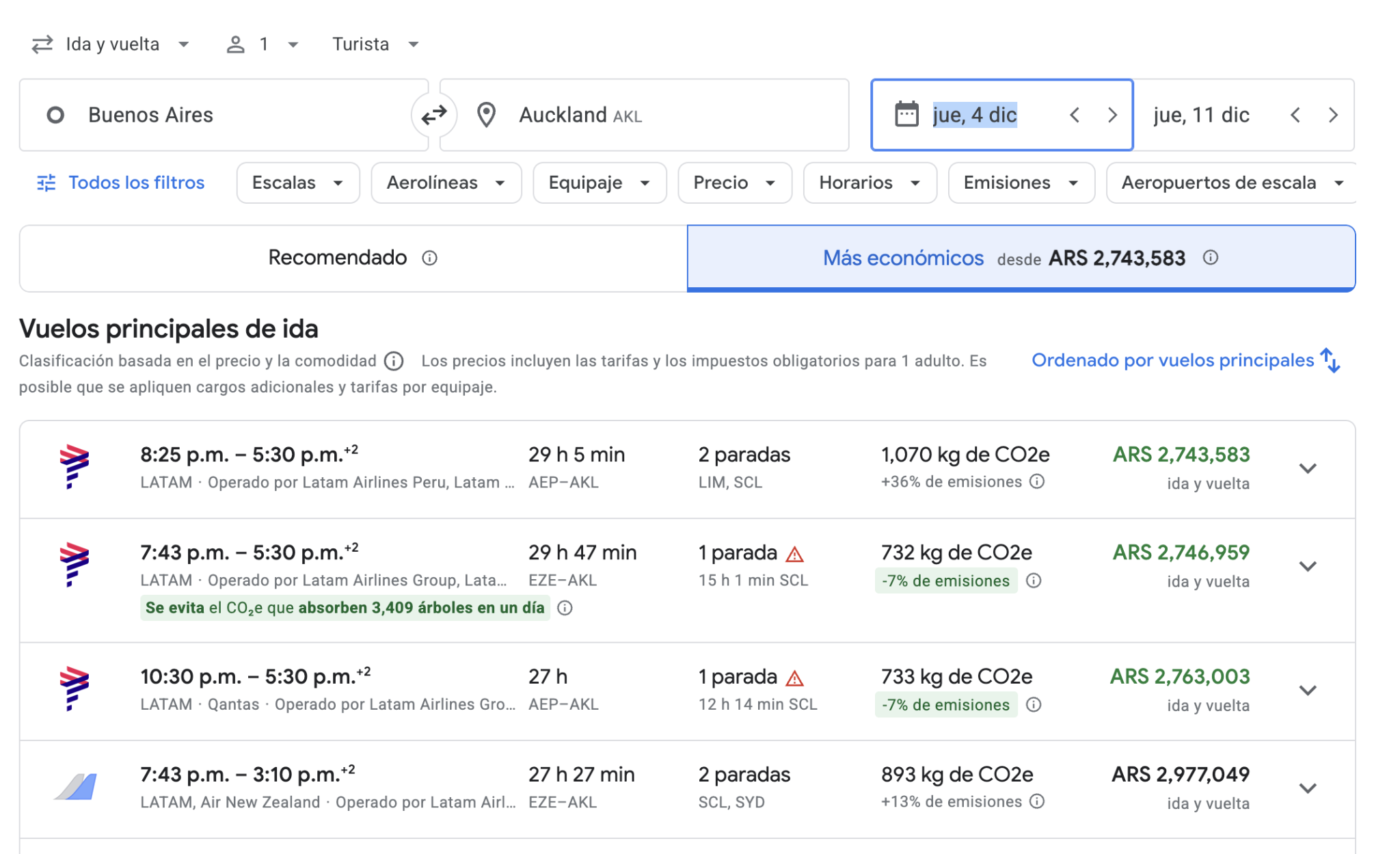Viewport: 1400px width, 854px height.
Task: Expand the ARS 2,977,049 flight details
Action: pos(1307,788)
